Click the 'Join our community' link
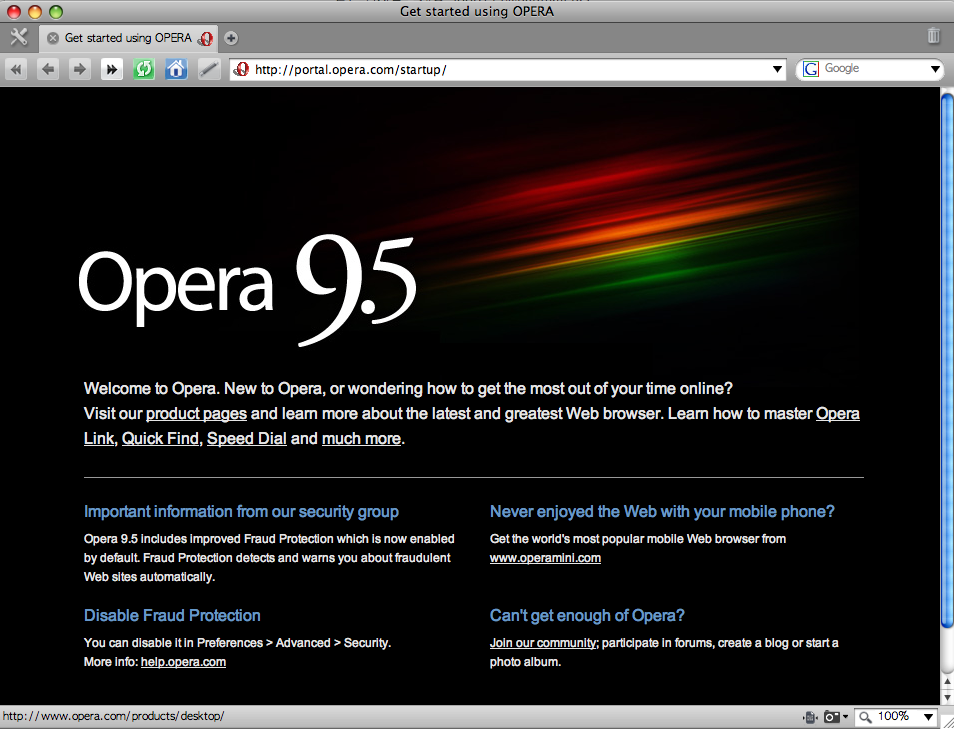This screenshot has height=729, width=954. [x=543, y=643]
